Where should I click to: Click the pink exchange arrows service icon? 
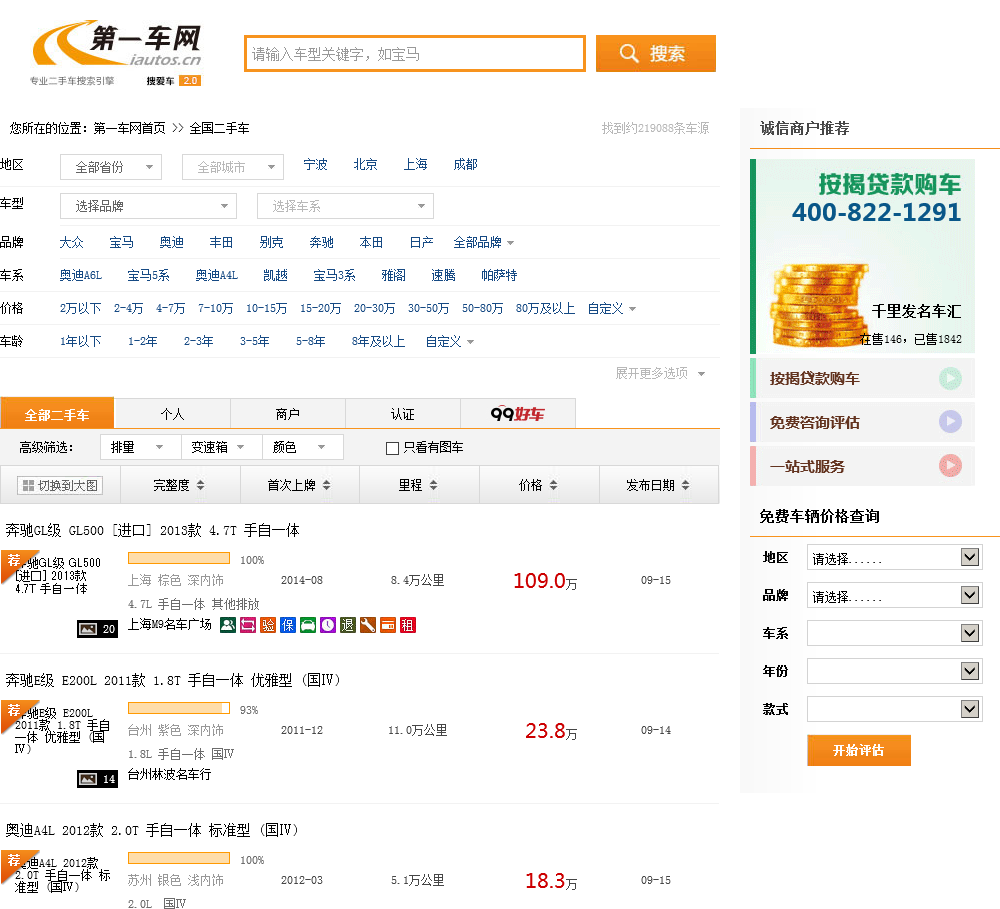coord(247,625)
